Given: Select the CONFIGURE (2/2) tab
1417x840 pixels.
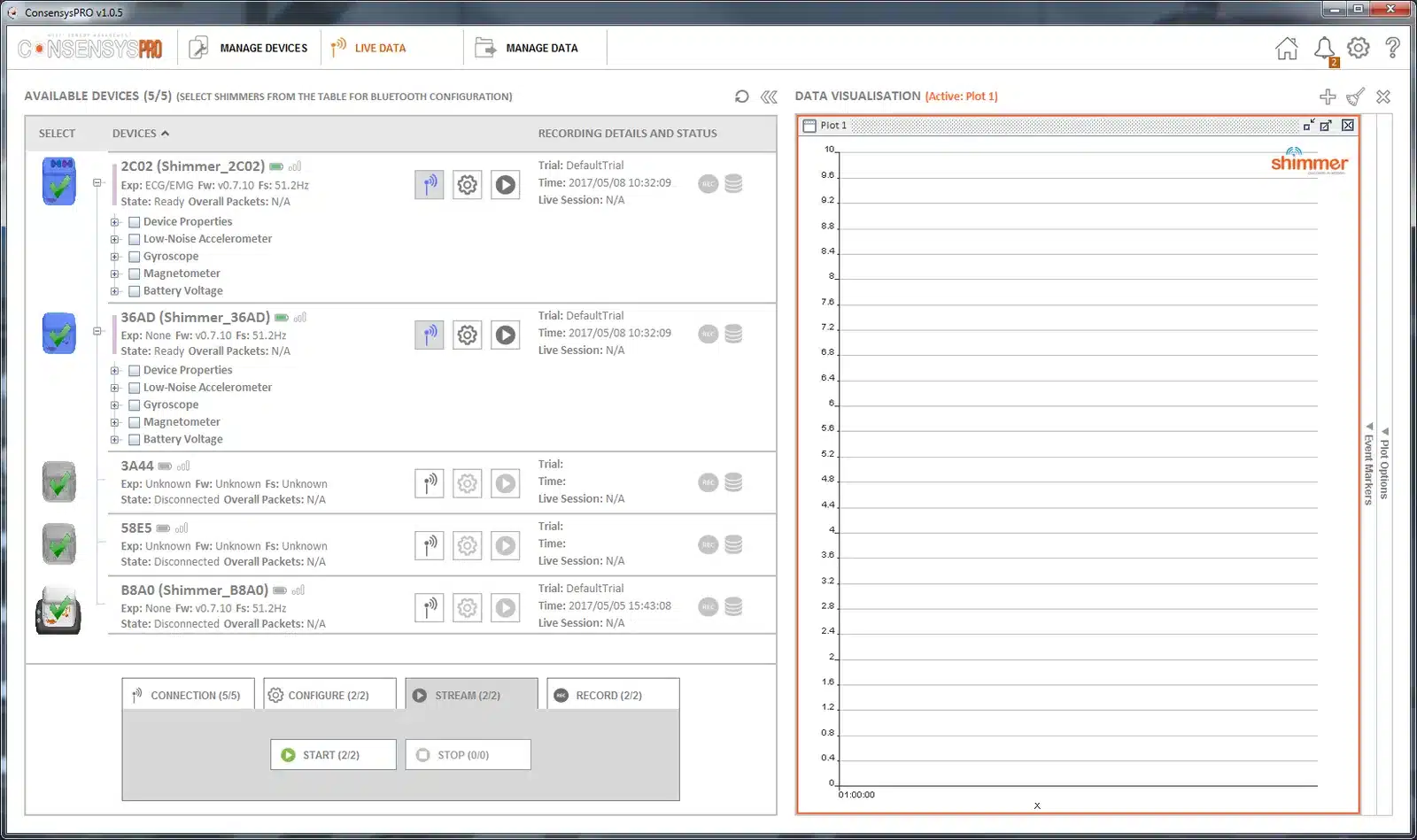Looking at the screenshot, I should (x=329, y=695).
